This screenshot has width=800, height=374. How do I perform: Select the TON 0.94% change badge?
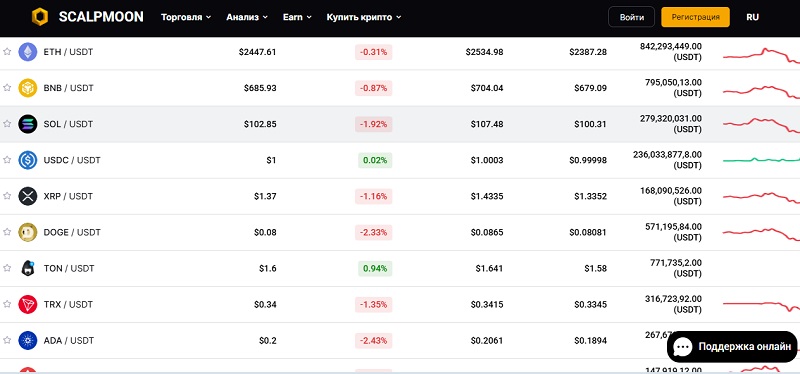(x=375, y=268)
